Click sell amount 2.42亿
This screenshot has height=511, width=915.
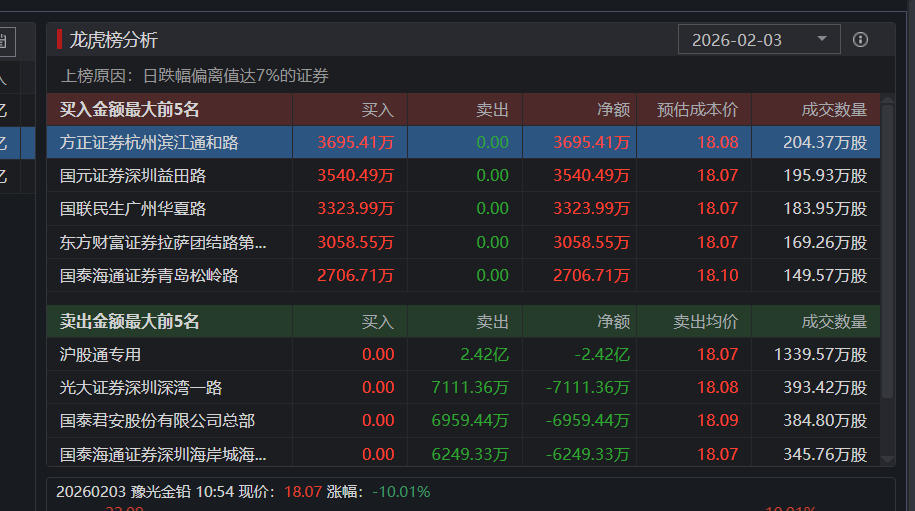click(484, 354)
